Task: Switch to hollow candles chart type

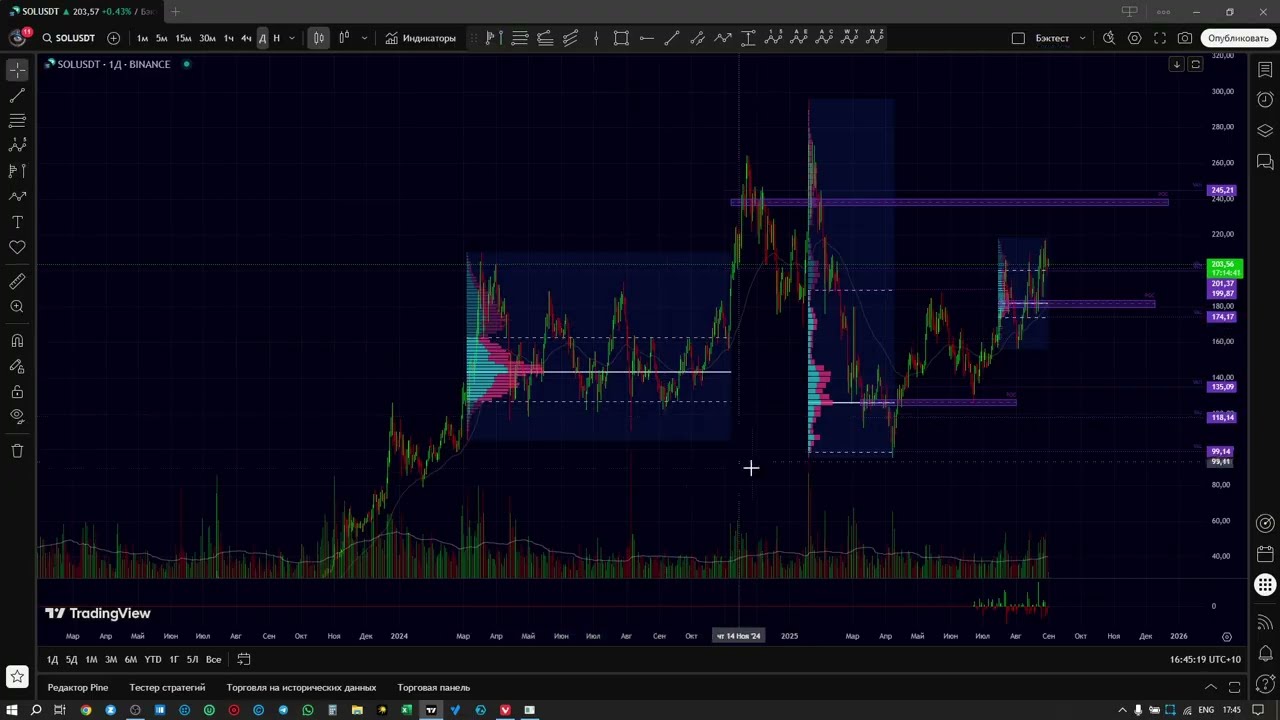Action: 344,38
